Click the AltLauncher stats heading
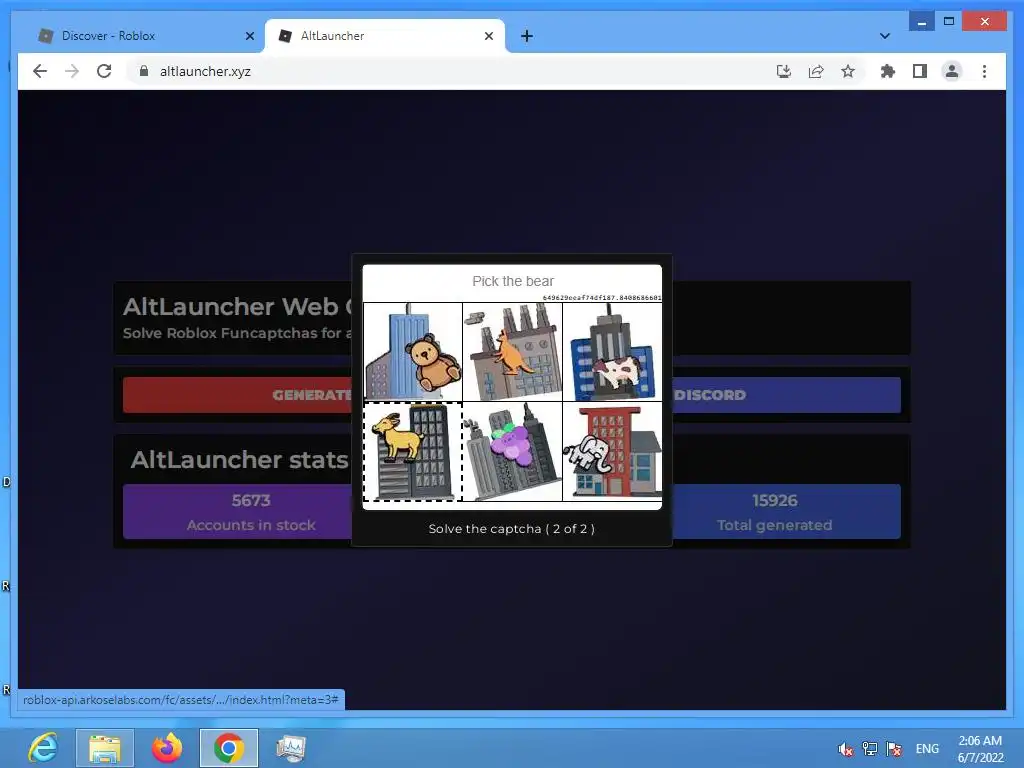Screen dimensions: 1024x768 coord(240,460)
